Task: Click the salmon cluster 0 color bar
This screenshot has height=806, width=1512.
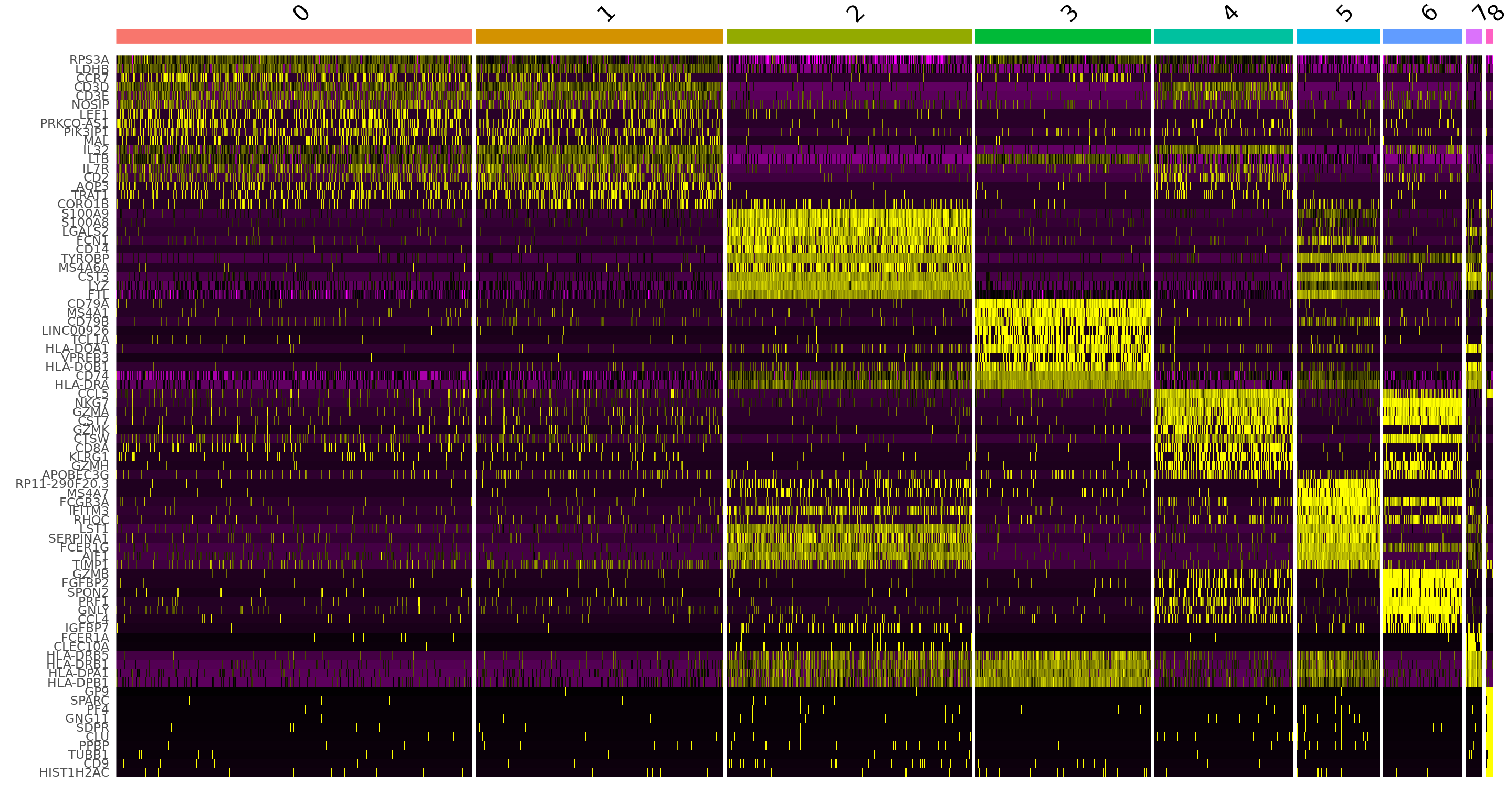Action: coord(294,36)
